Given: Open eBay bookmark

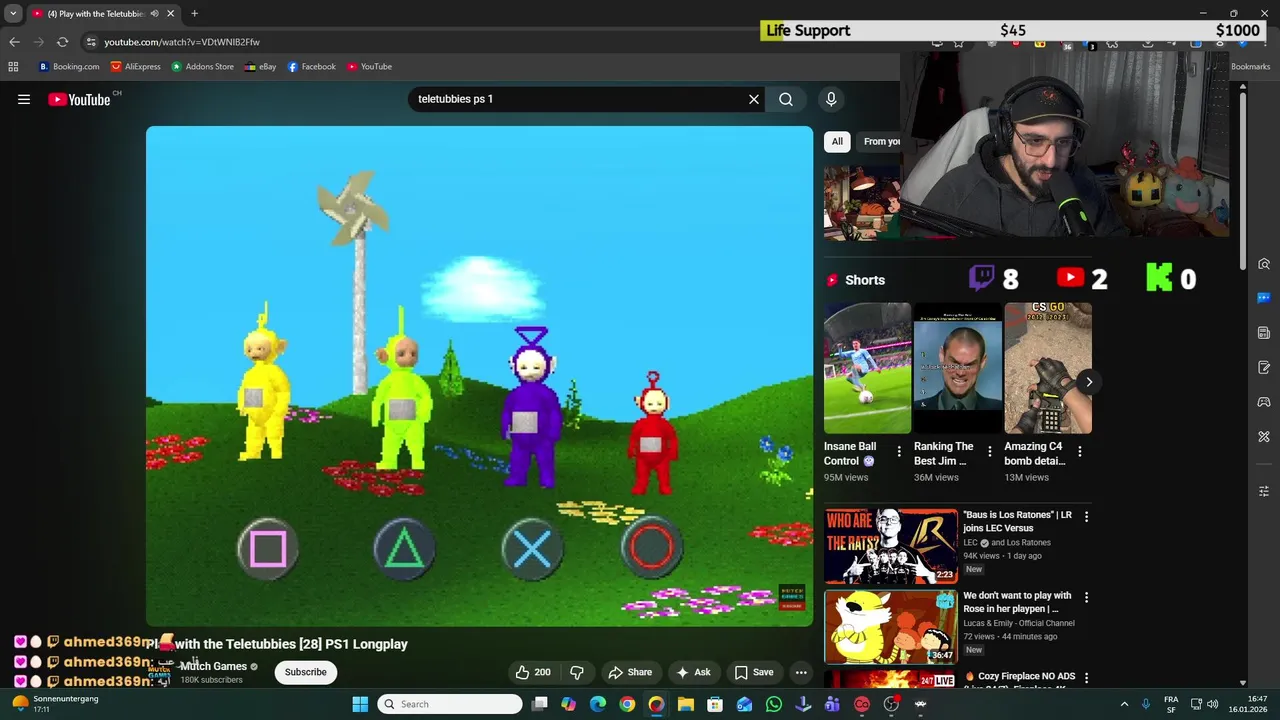Looking at the screenshot, I should tap(260, 67).
